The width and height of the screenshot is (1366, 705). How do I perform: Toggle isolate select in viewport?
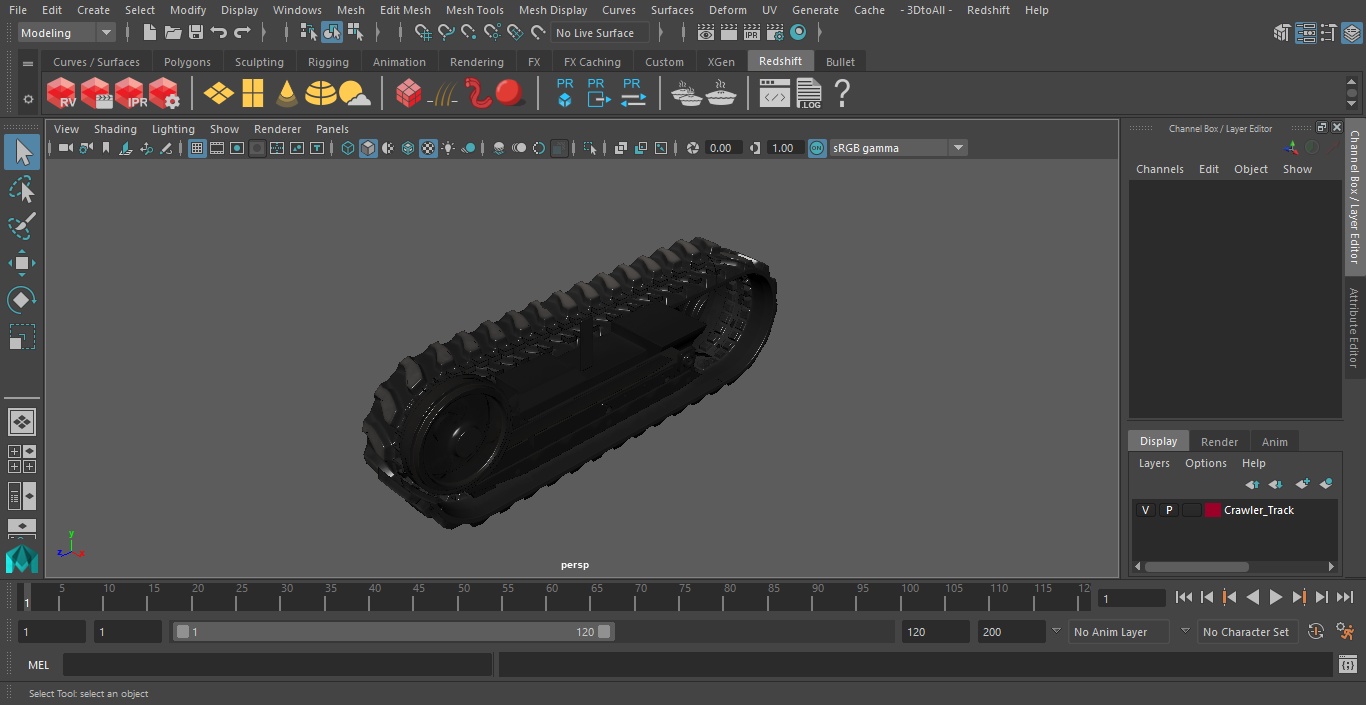(x=590, y=148)
